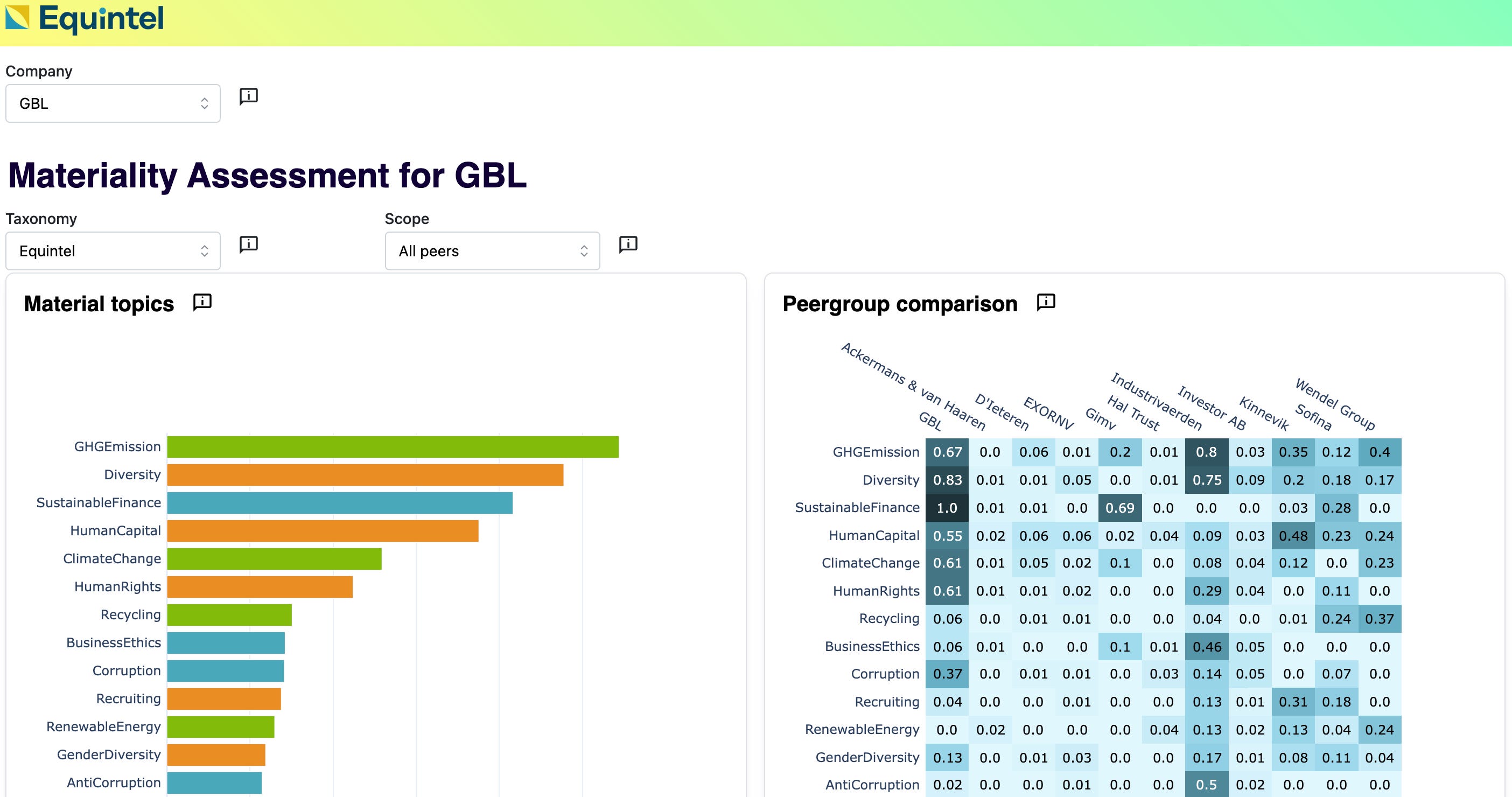The width and height of the screenshot is (1512, 797).
Task: Show info for Peergroup comparison panel
Action: coord(1046,302)
